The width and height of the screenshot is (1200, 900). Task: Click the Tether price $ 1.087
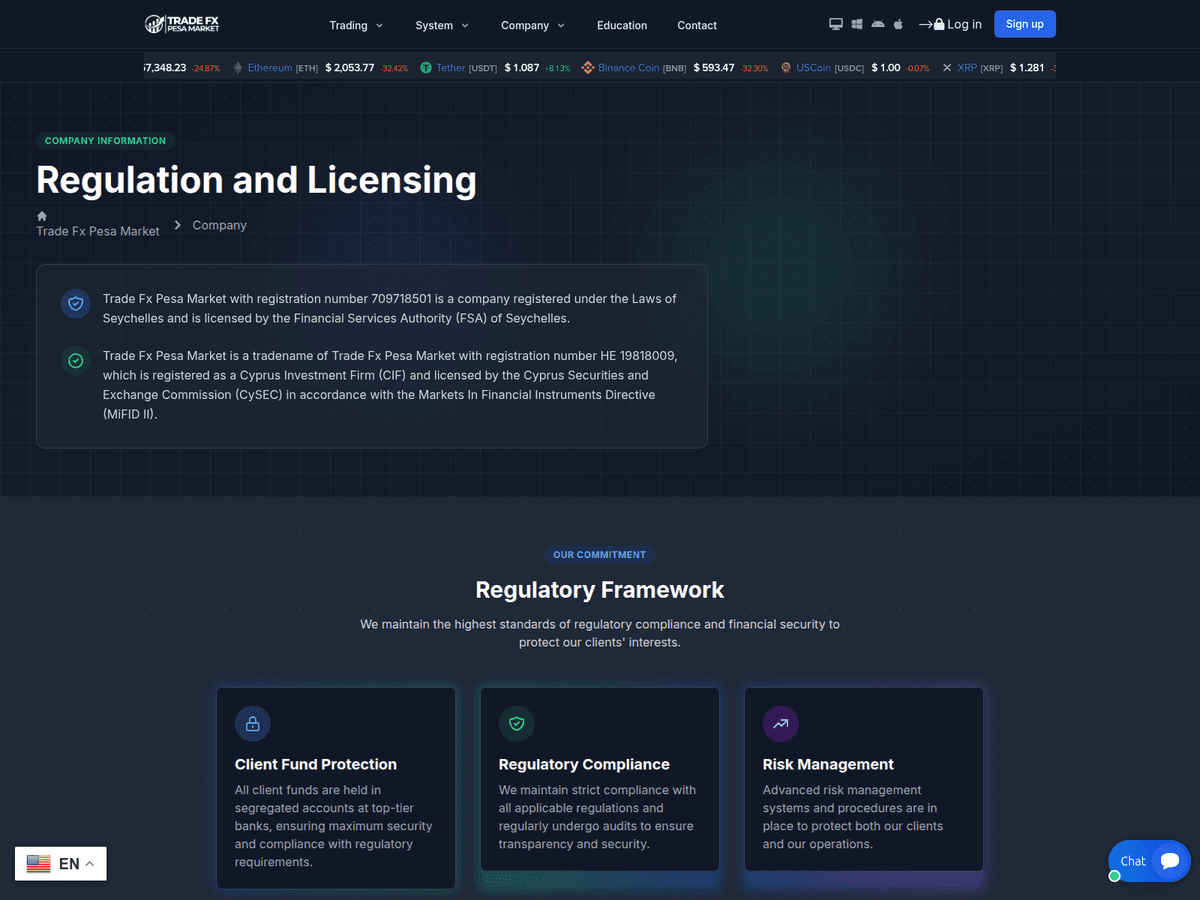pos(522,68)
